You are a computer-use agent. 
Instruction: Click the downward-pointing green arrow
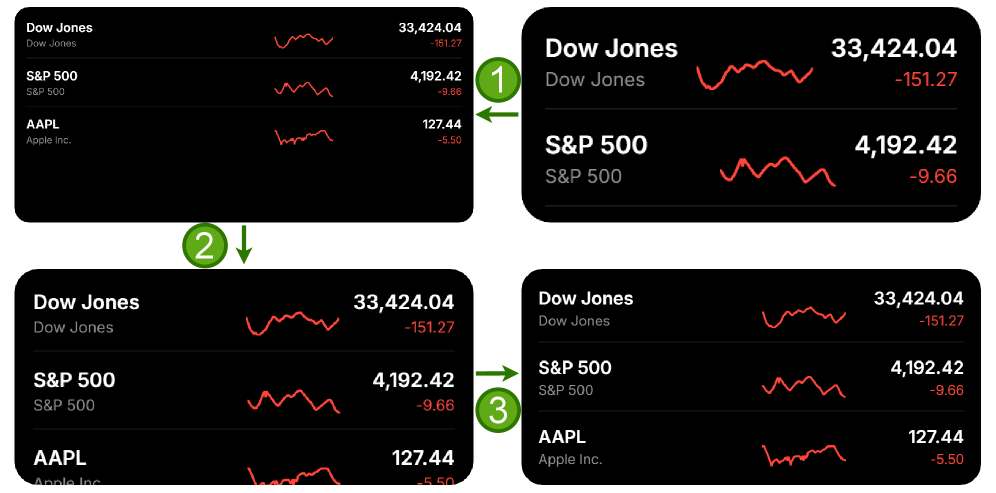pos(244,245)
